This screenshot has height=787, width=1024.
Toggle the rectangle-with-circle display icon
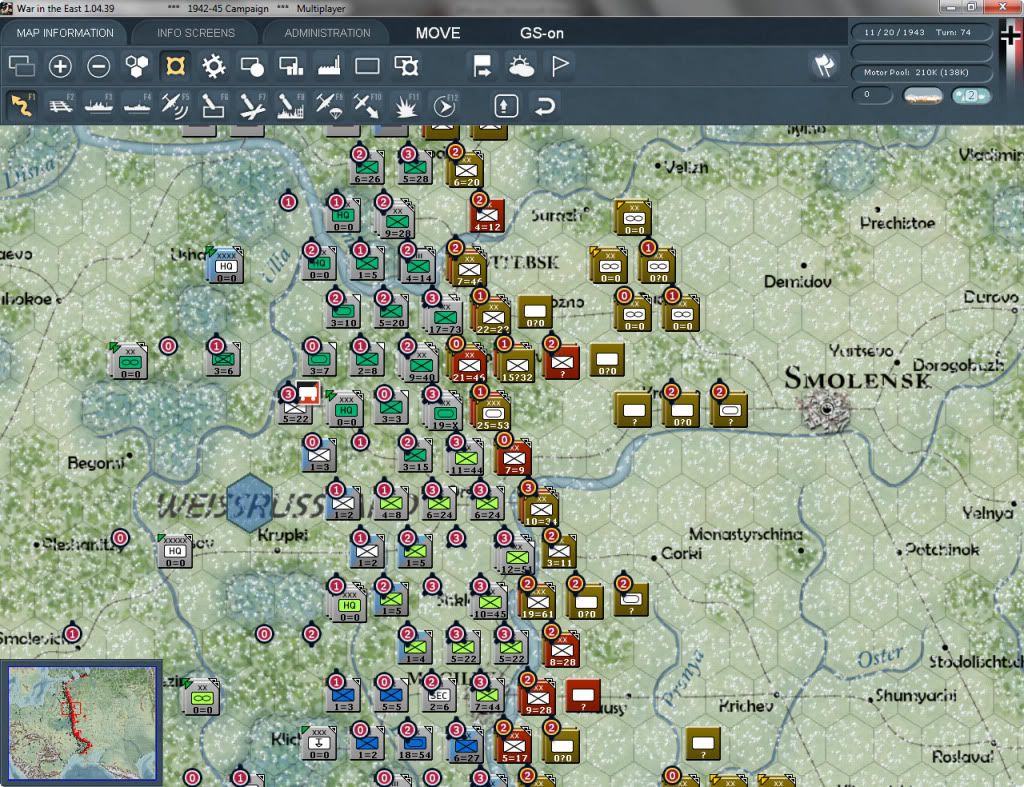click(252, 66)
